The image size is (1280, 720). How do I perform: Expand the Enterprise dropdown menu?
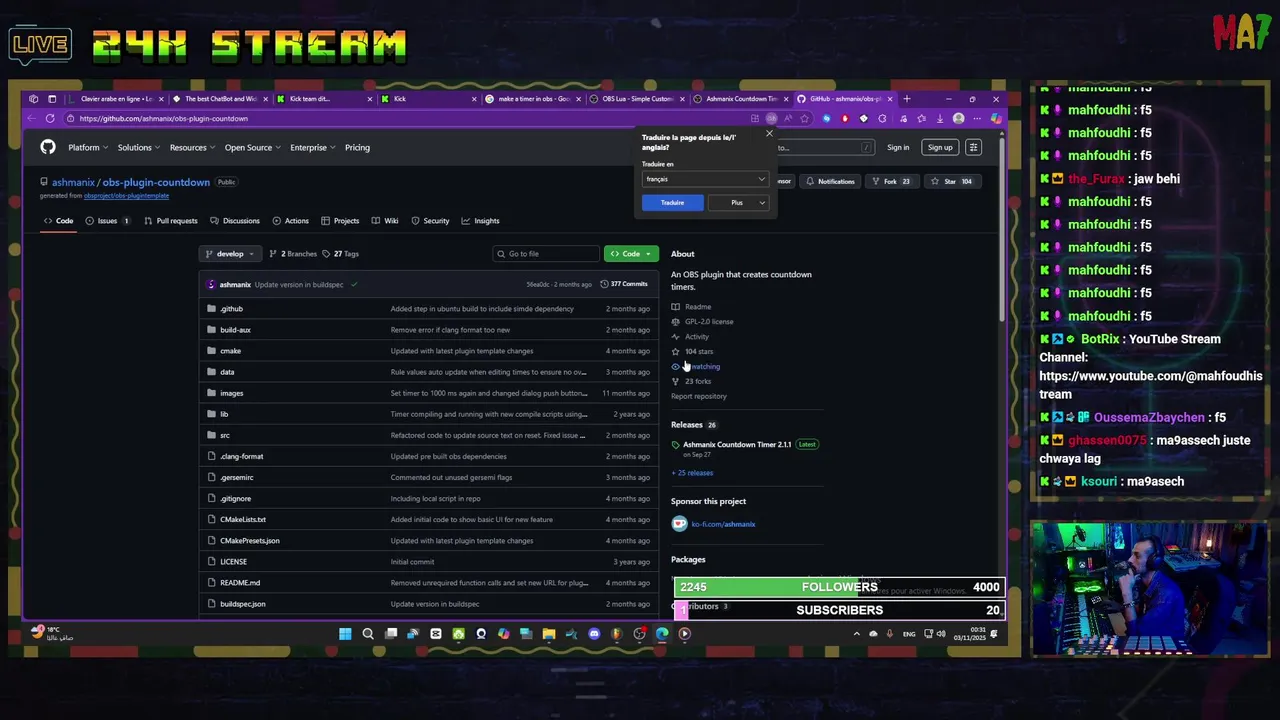(312, 147)
